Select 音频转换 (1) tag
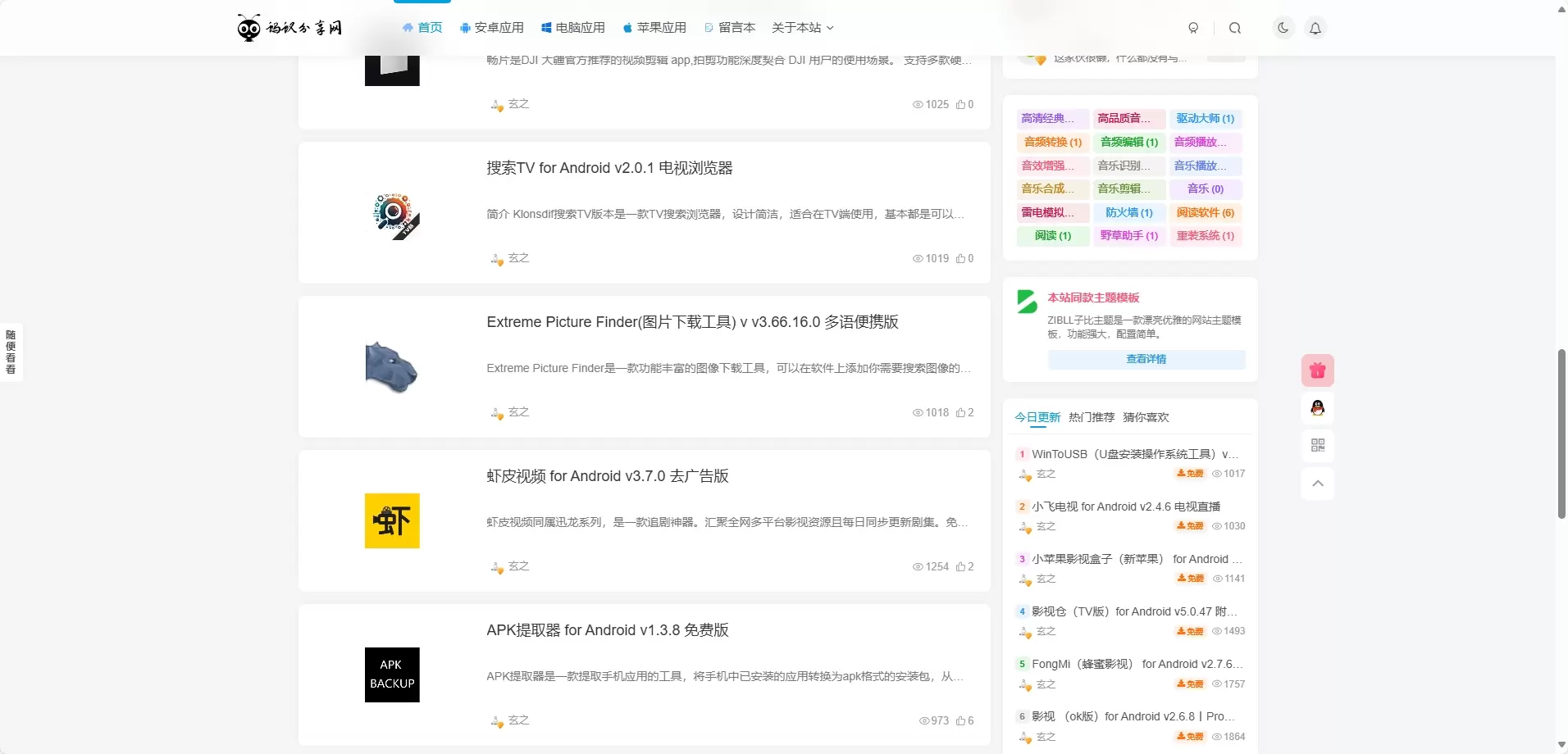Screen dimensions: 1568x754 click(x=1053, y=143)
